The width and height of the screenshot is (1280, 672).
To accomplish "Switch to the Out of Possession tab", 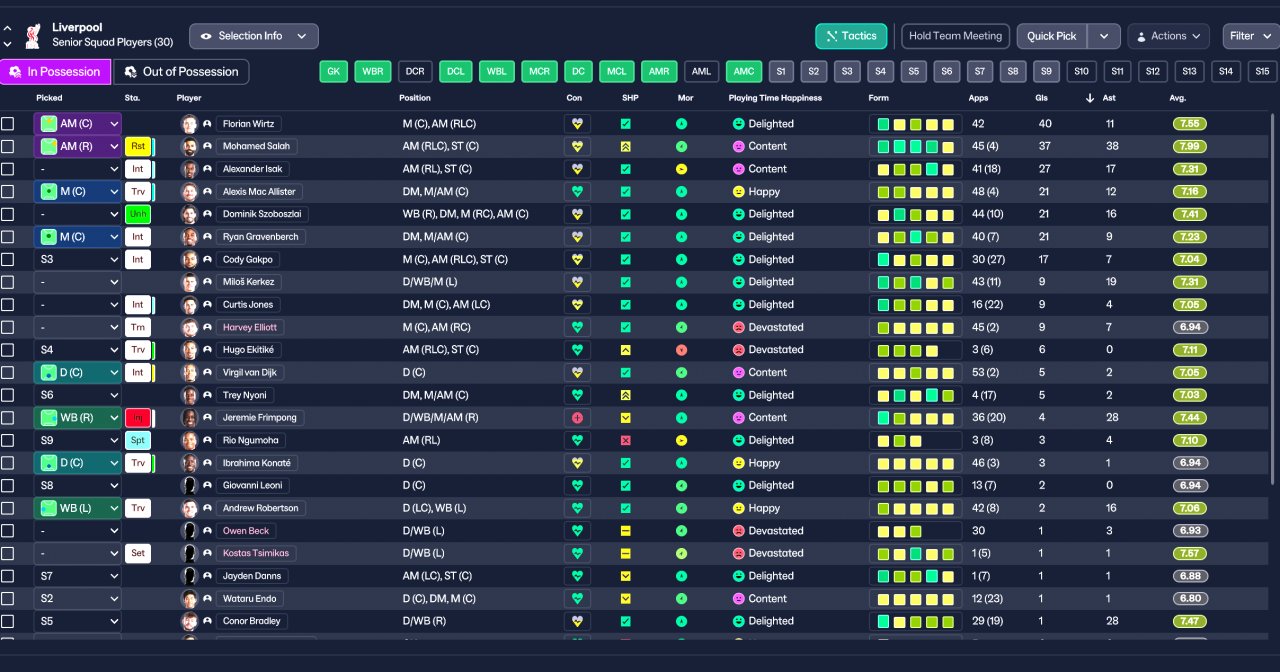I will pyautogui.click(x=181, y=72).
